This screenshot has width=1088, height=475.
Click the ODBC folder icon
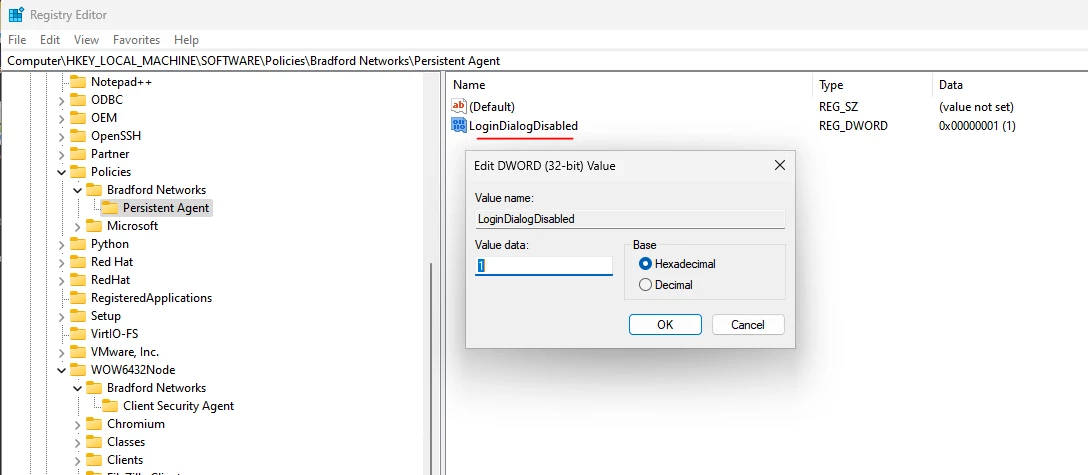pyautogui.click(x=78, y=99)
